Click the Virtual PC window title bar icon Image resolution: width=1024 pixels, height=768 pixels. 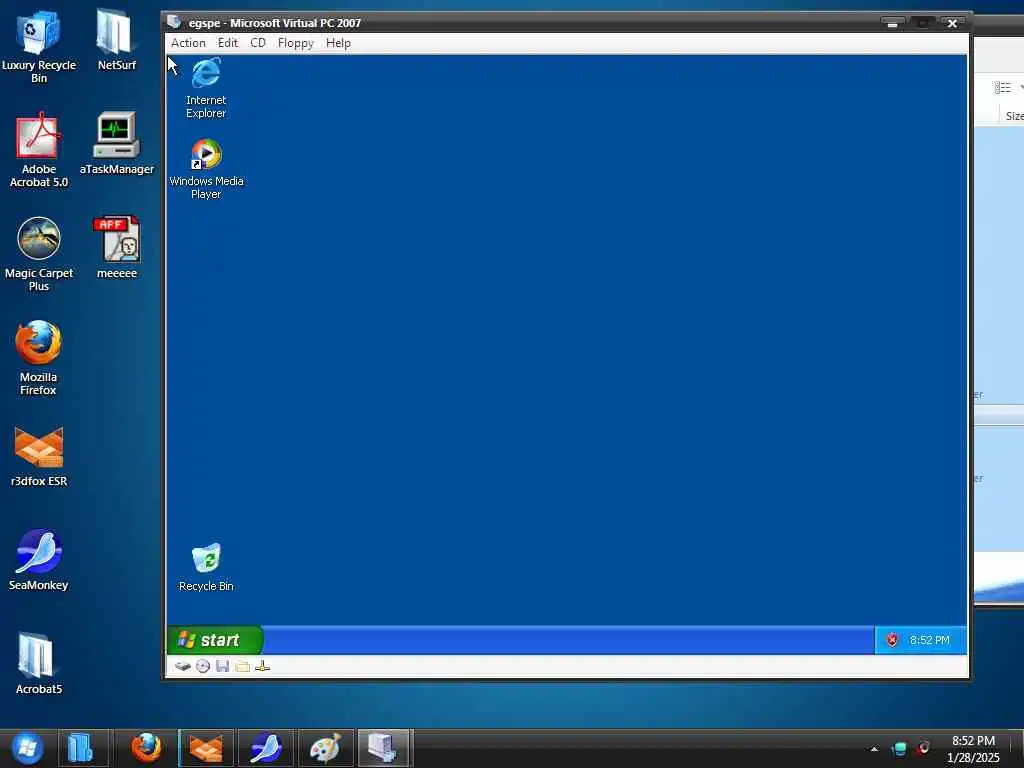click(x=174, y=22)
